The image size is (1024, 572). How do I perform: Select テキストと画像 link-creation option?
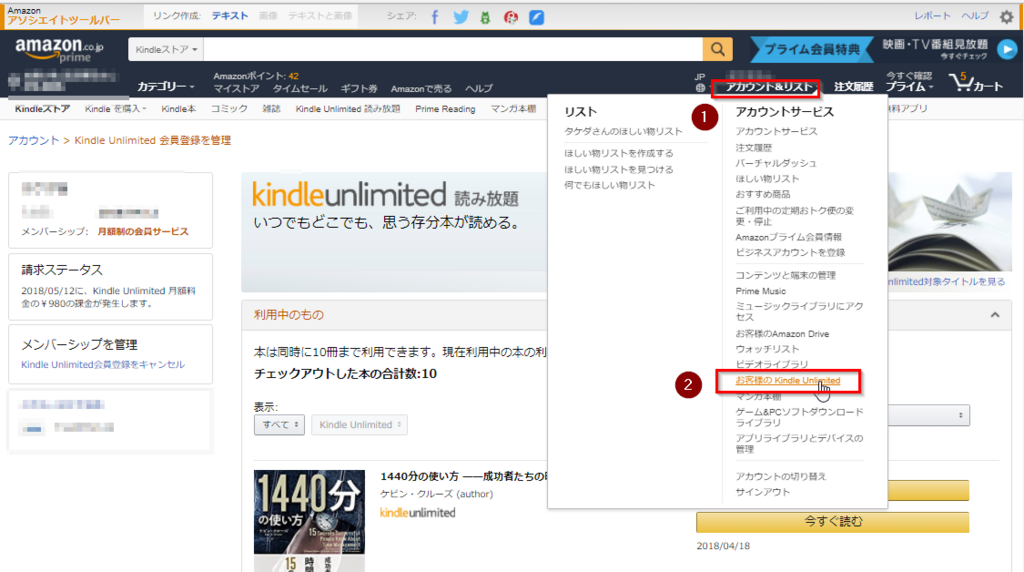(x=320, y=16)
